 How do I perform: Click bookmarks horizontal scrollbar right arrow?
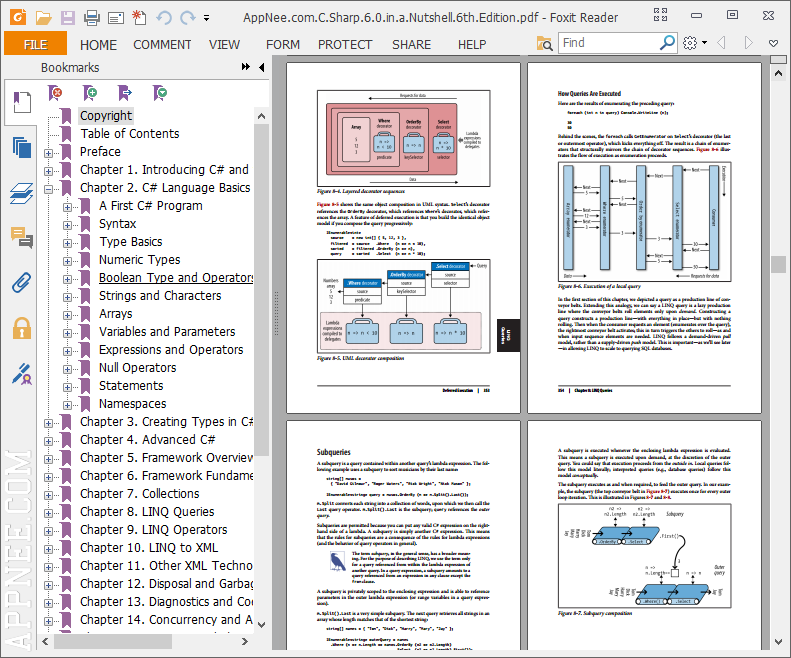click(x=245, y=641)
